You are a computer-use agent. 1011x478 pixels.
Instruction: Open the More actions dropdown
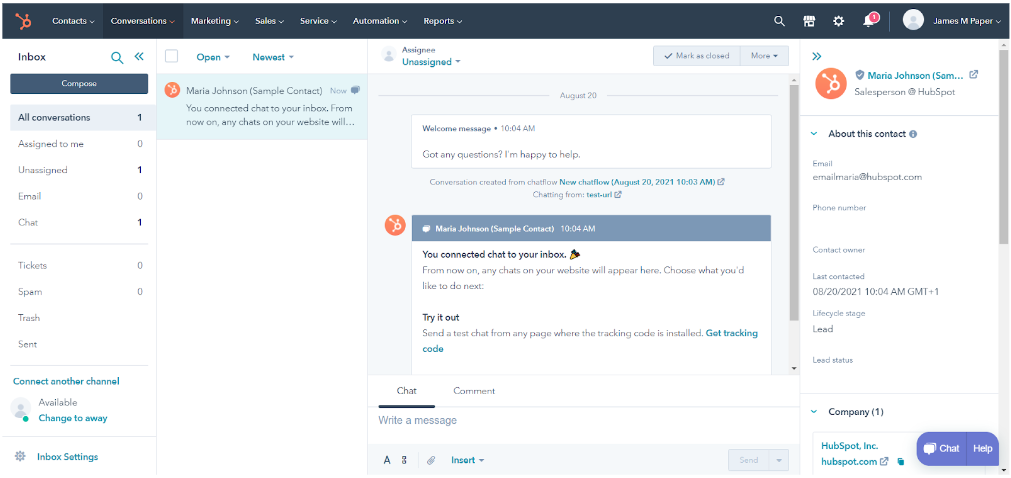[x=765, y=55]
